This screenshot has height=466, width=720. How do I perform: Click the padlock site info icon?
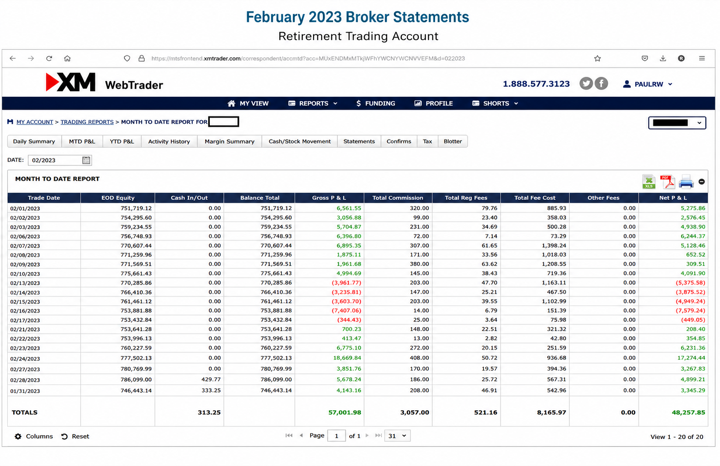[141, 58]
